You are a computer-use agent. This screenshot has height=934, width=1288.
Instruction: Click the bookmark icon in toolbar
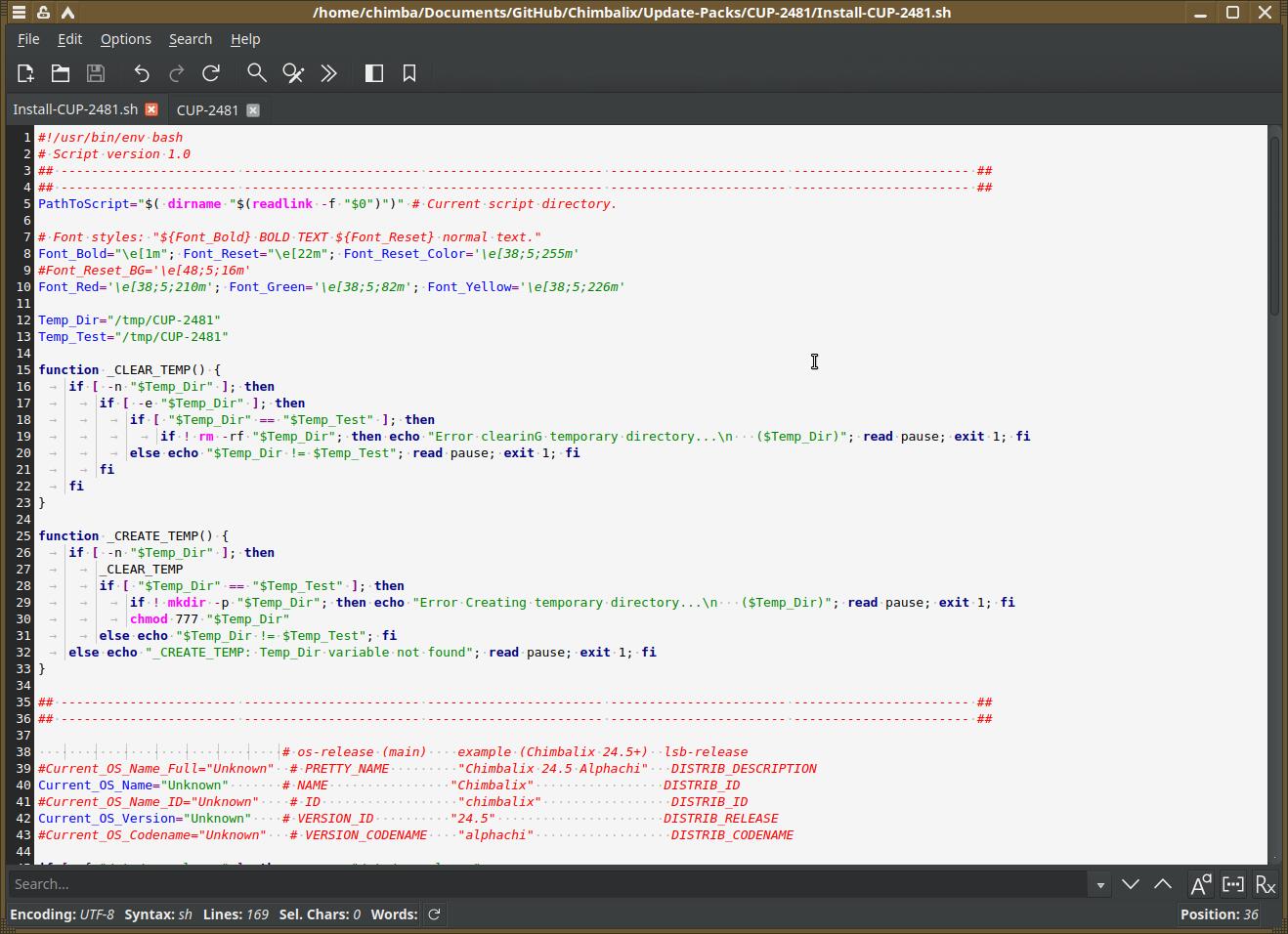409,73
